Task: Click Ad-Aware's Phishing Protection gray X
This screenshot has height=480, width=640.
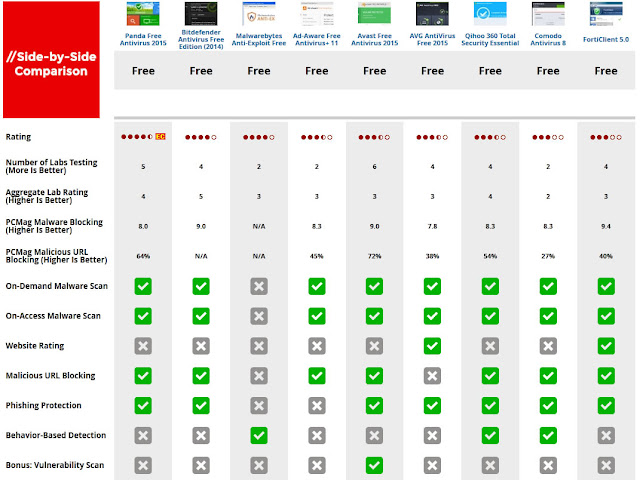Action: (317, 406)
